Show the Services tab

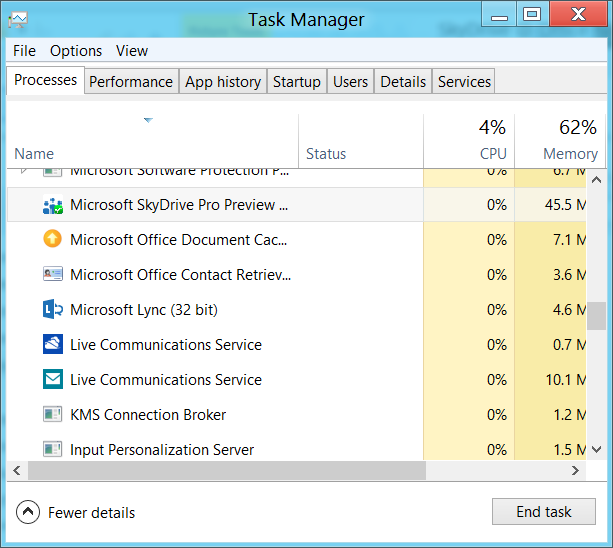[x=464, y=82]
